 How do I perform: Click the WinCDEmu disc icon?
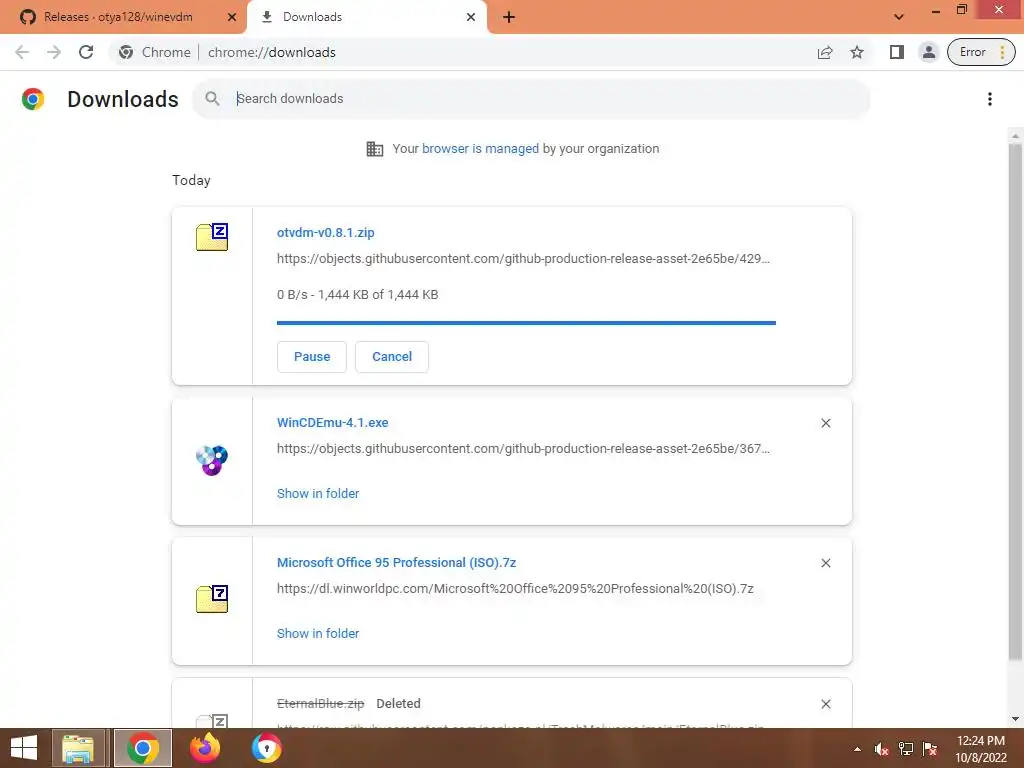tap(212, 460)
